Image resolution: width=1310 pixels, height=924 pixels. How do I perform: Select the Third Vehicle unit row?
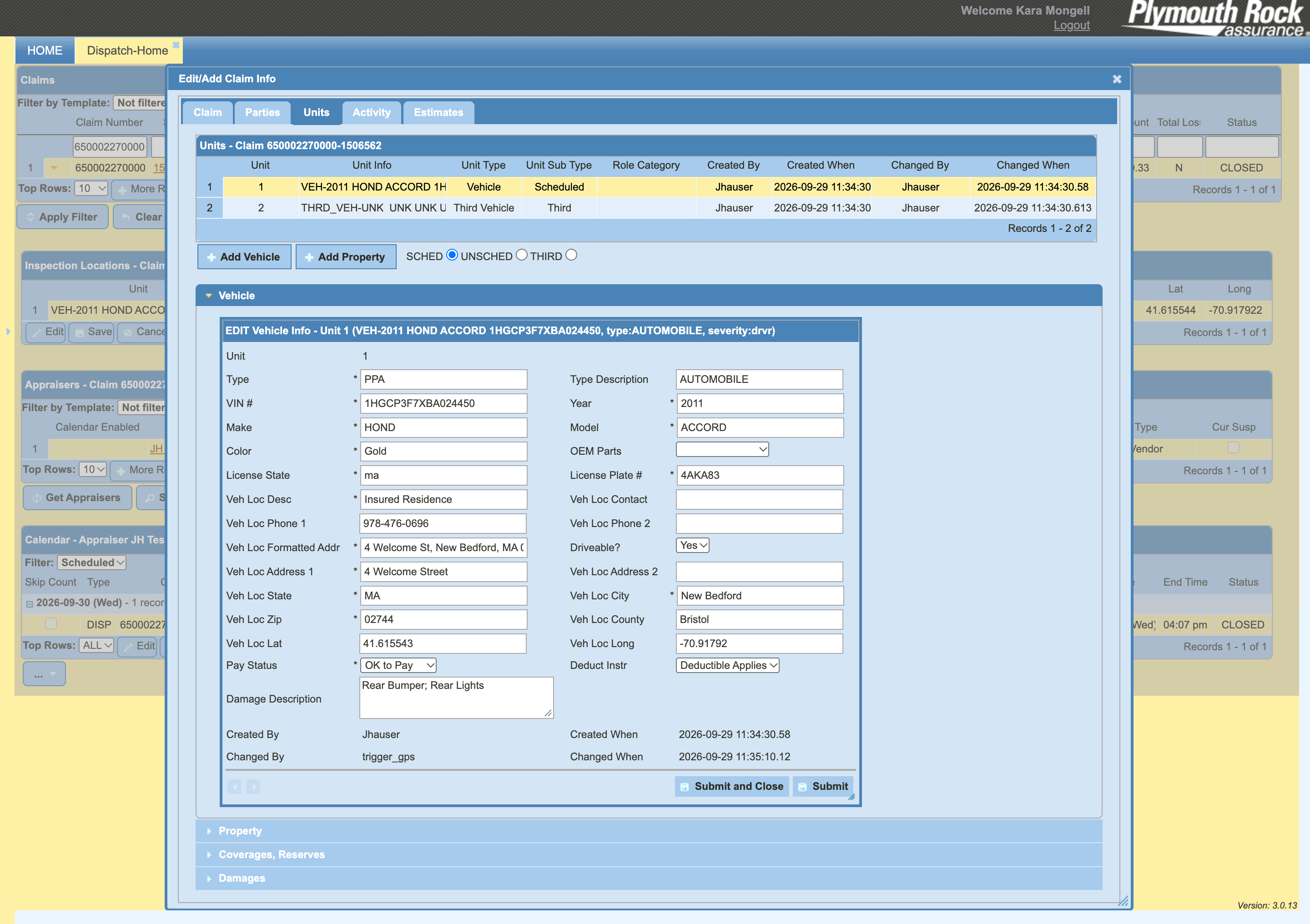646,208
